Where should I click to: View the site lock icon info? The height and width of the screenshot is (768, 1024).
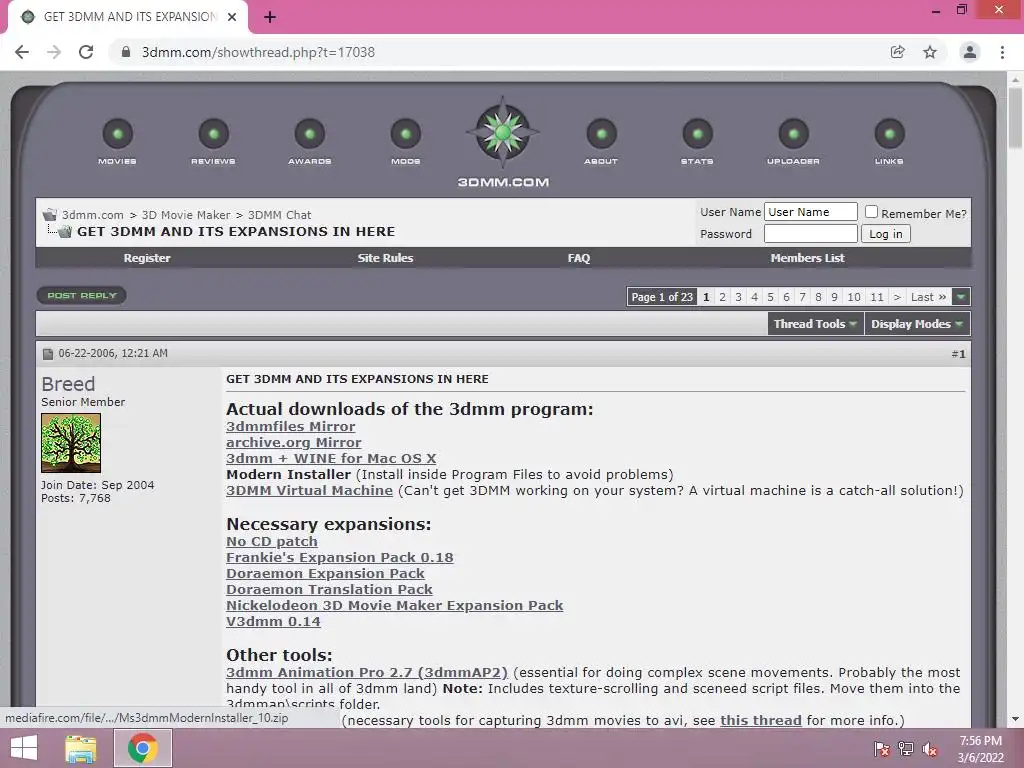(127, 52)
